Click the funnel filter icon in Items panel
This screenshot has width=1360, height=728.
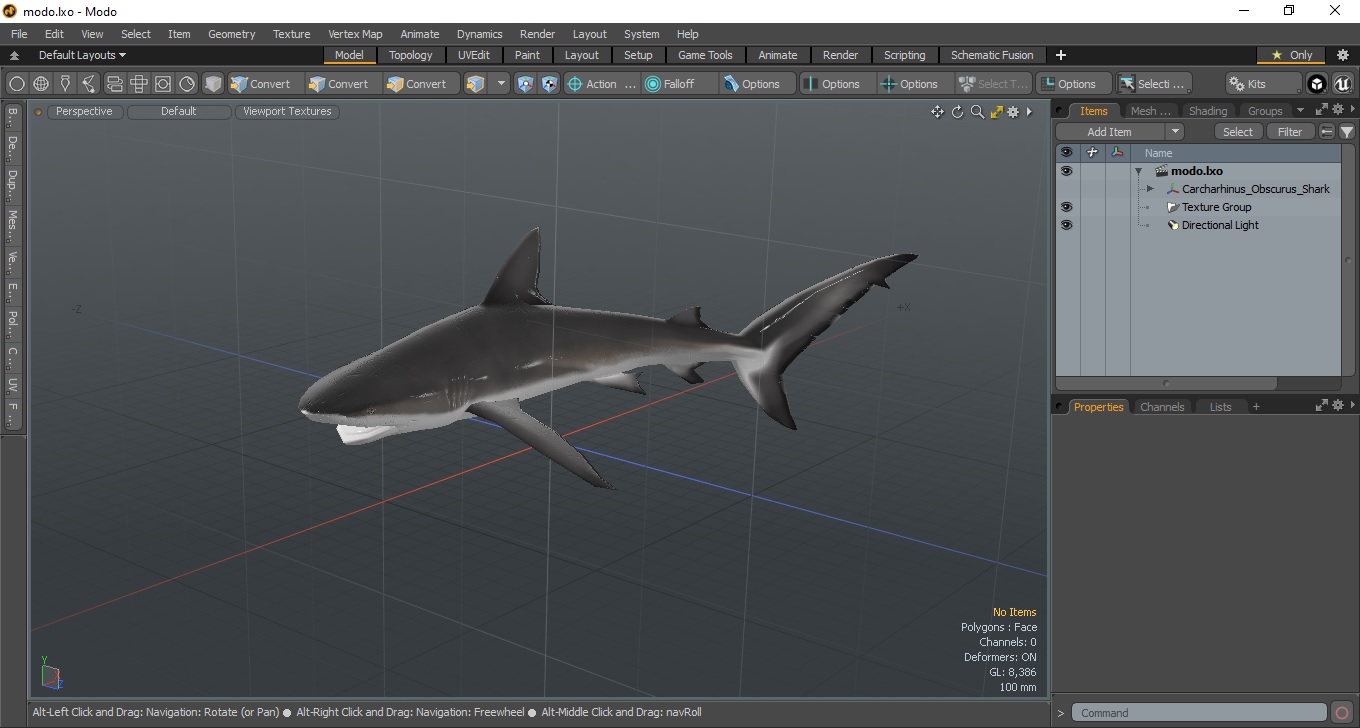tap(1347, 132)
